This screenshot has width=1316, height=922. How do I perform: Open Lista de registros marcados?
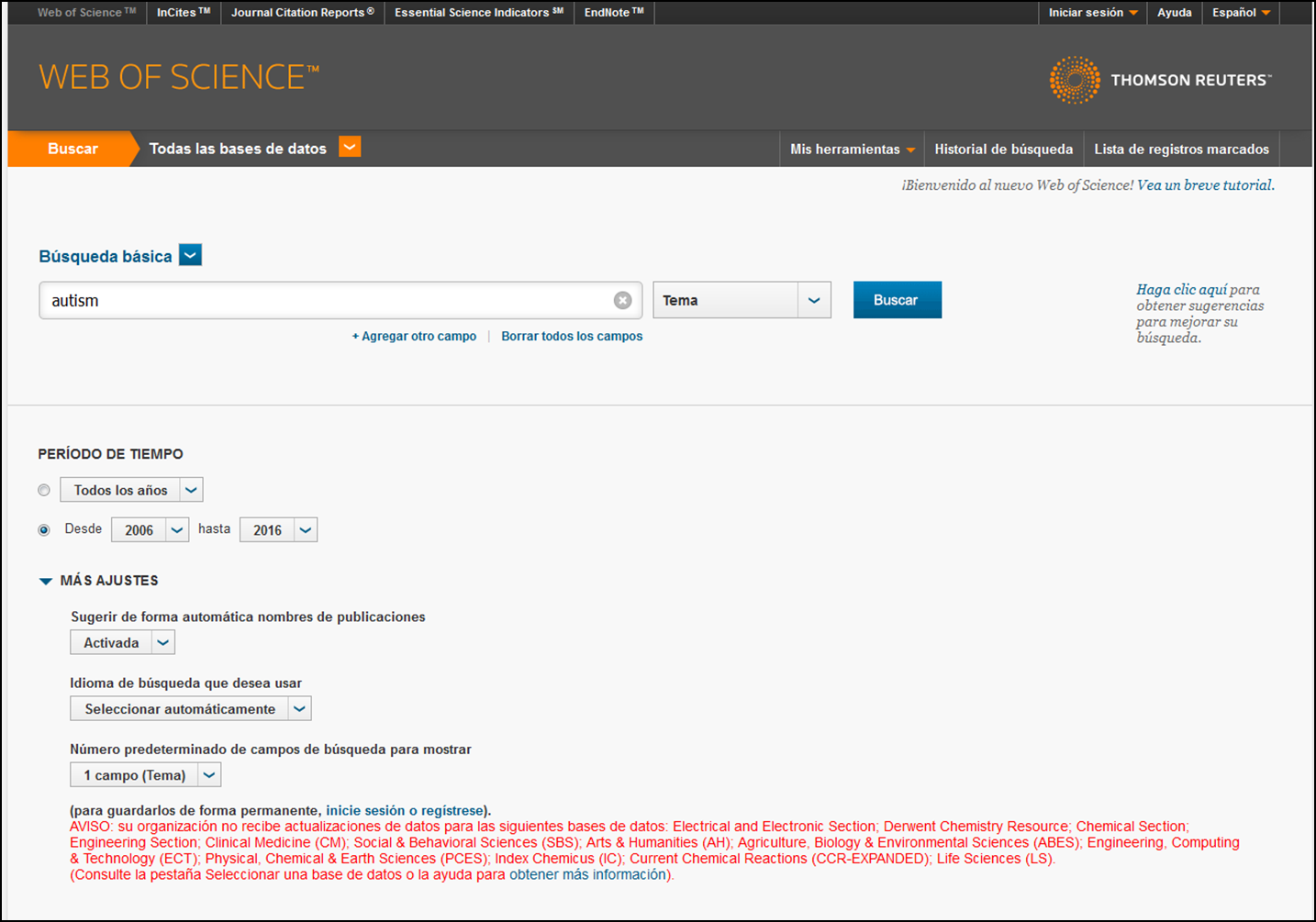click(x=1181, y=149)
